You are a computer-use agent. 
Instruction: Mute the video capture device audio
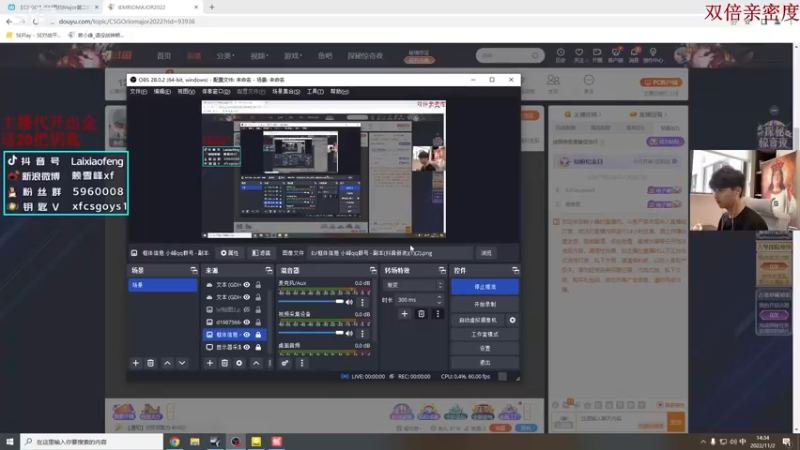pyautogui.click(x=349, y=334)
